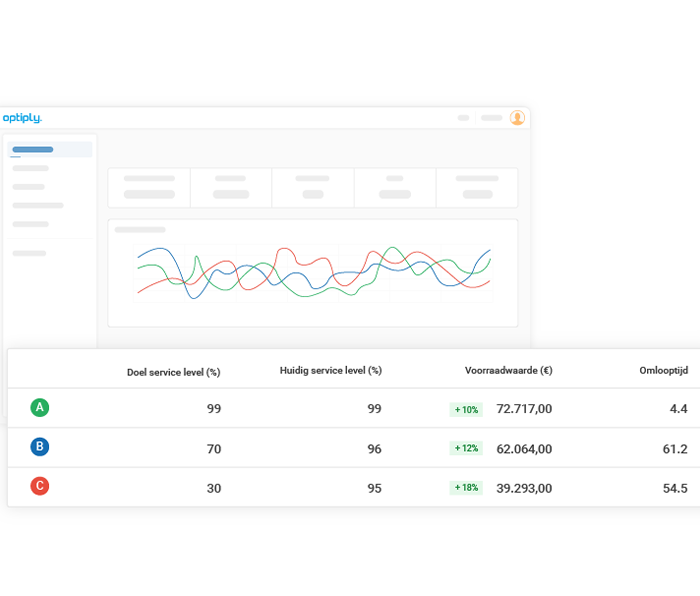Click the value 62.064,00

pyautogui.click(x=524, y=449)
